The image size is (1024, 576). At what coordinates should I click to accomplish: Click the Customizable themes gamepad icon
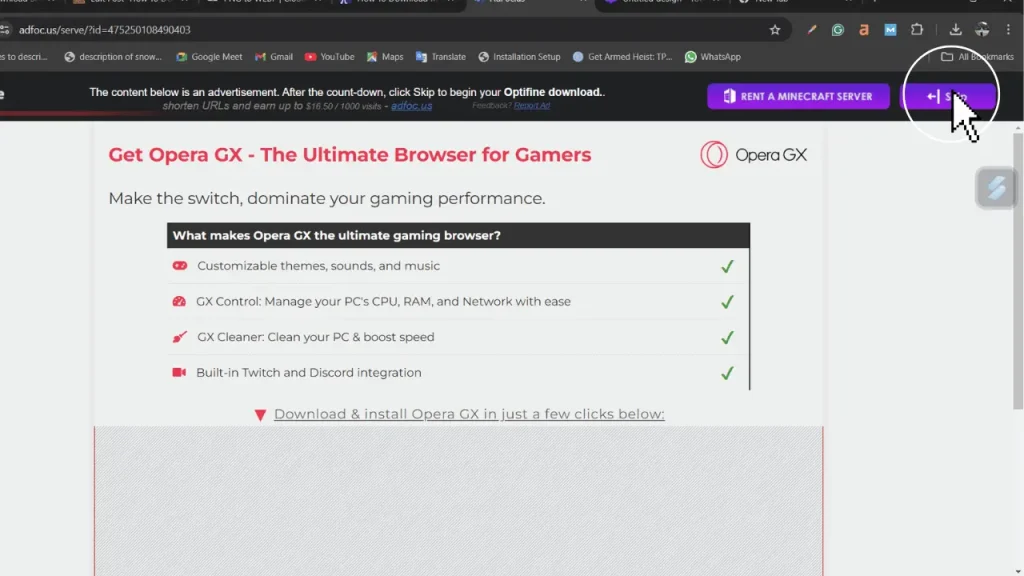[x=180, y=266]
